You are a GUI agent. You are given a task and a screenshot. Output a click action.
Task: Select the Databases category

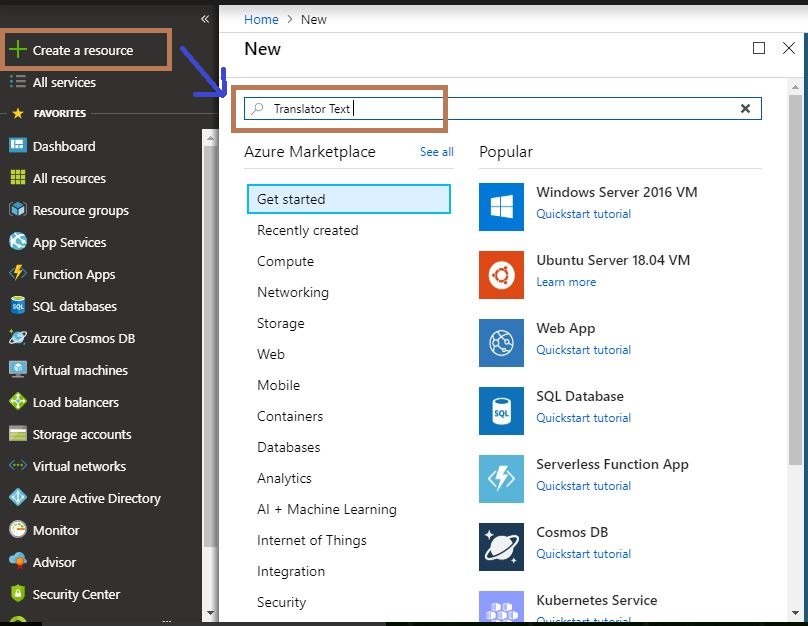289,447
